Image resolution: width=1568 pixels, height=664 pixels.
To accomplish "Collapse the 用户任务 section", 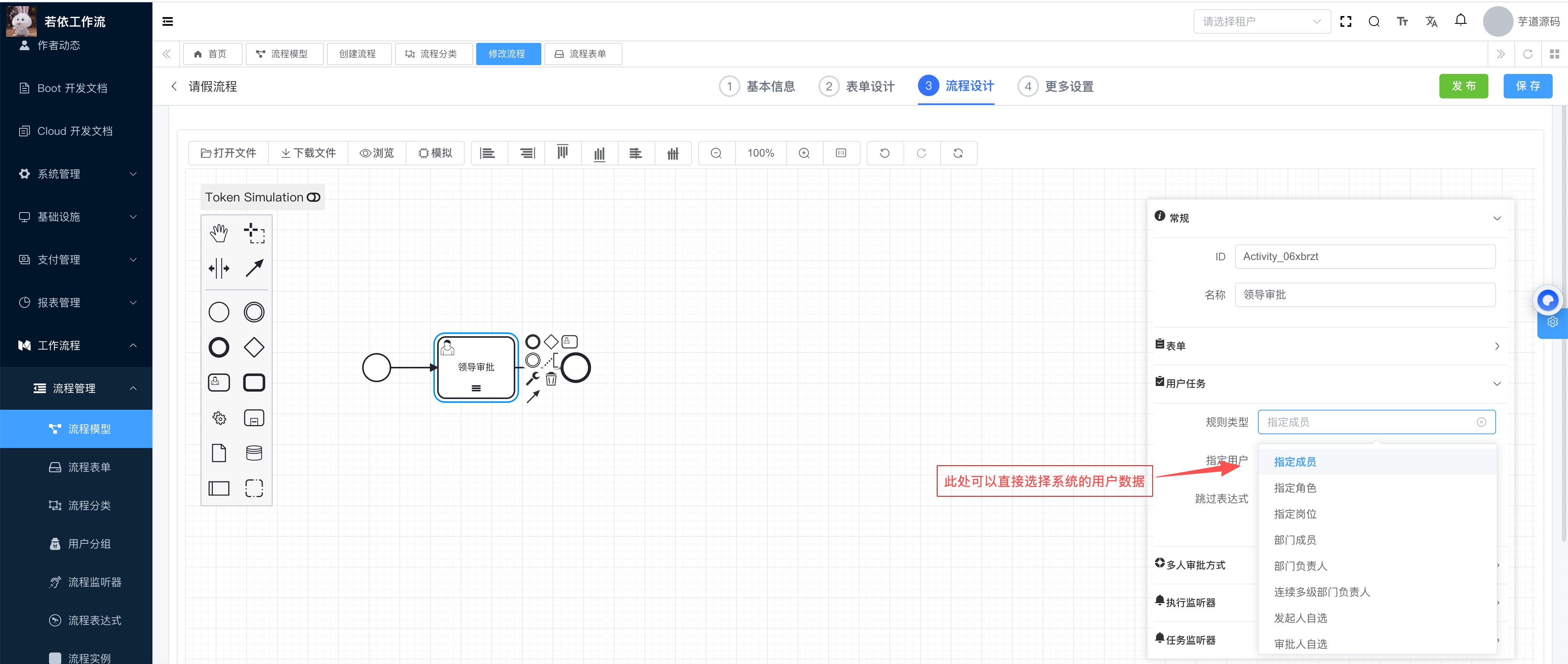I will pos(1498,383).
